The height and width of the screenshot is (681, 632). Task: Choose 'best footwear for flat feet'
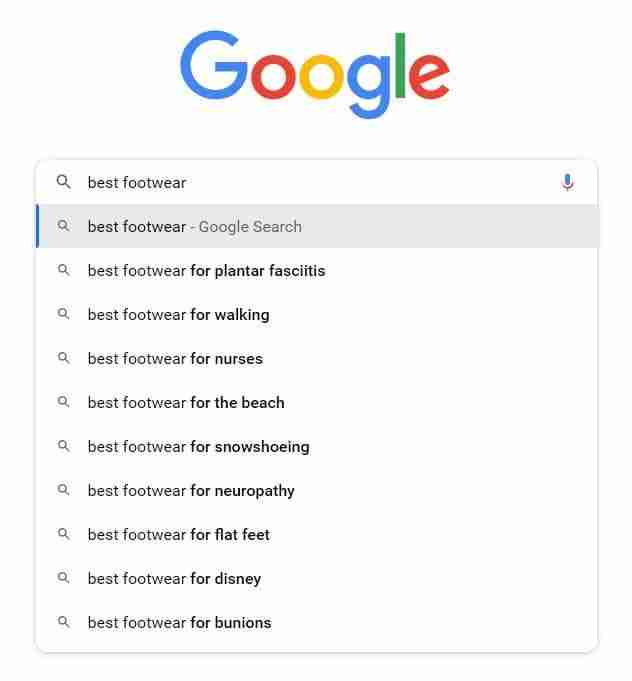pyautogui.click(x=178, y=535)
